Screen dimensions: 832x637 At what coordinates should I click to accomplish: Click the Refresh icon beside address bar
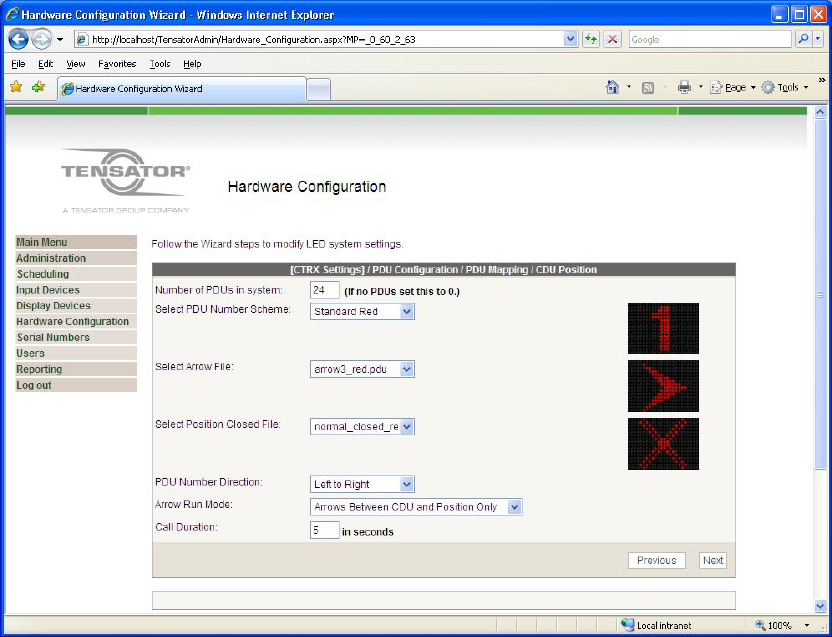(x=591, y=39)
